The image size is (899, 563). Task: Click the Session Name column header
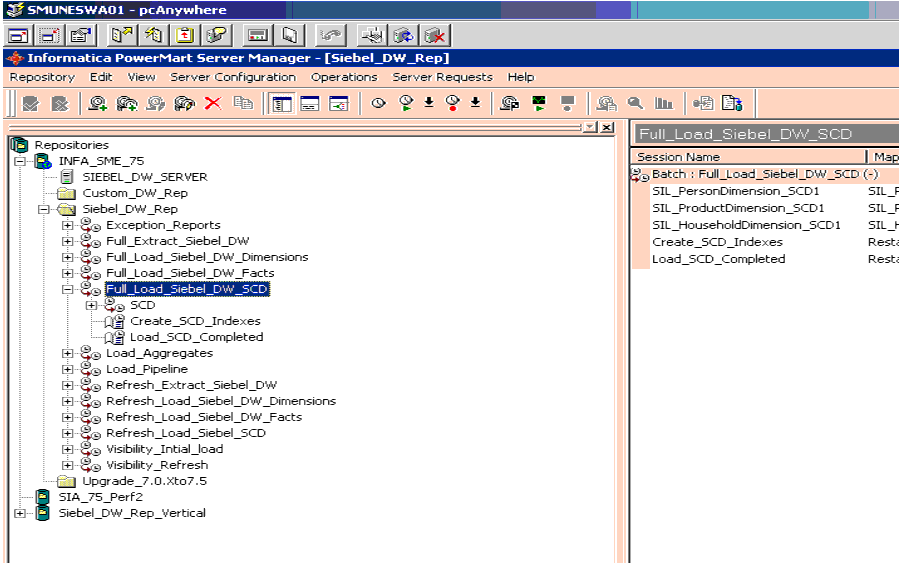(x=749, y=157)
